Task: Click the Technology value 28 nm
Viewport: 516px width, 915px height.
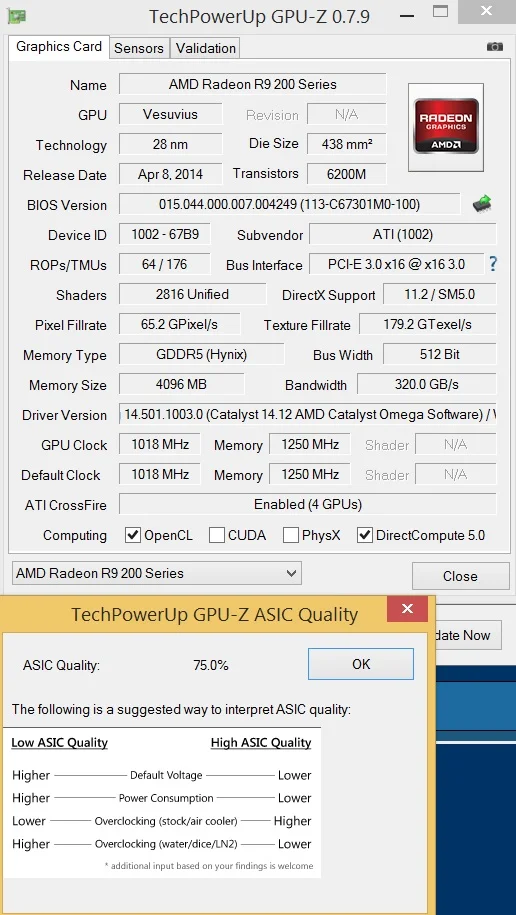Action: click(170, 144)
